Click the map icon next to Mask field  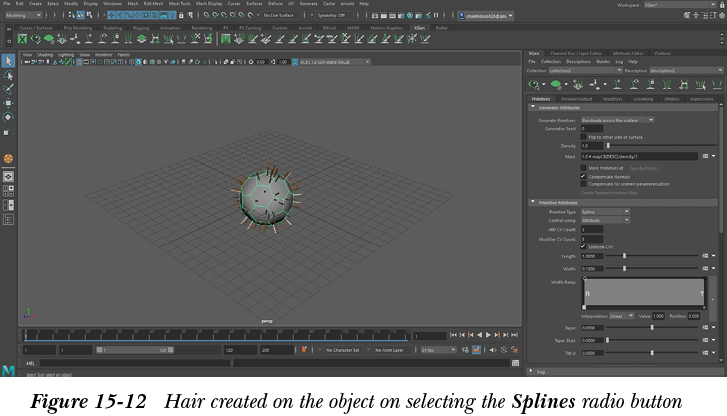pyautogui.click(x=706, y=156)
